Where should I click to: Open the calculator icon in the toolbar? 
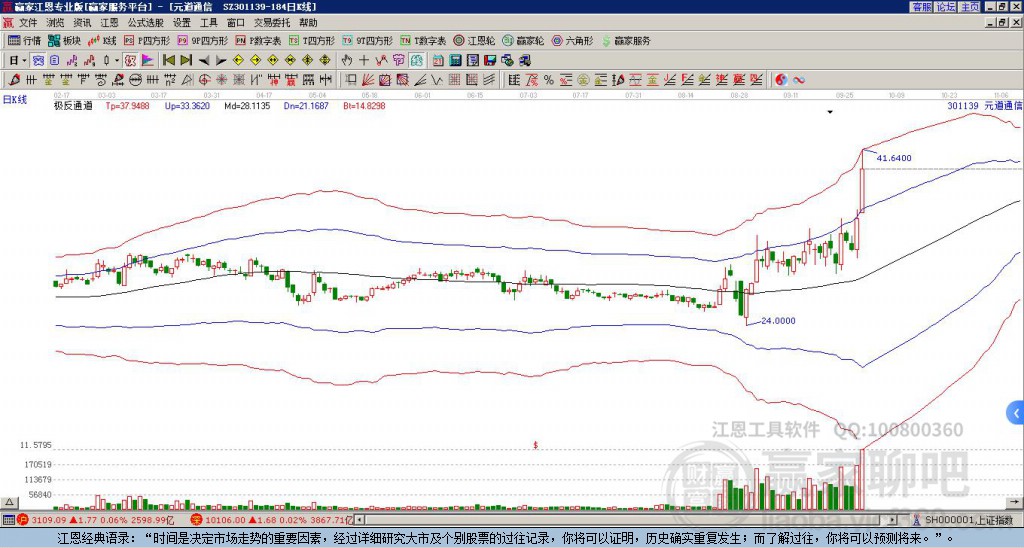[x=455, y=60]
